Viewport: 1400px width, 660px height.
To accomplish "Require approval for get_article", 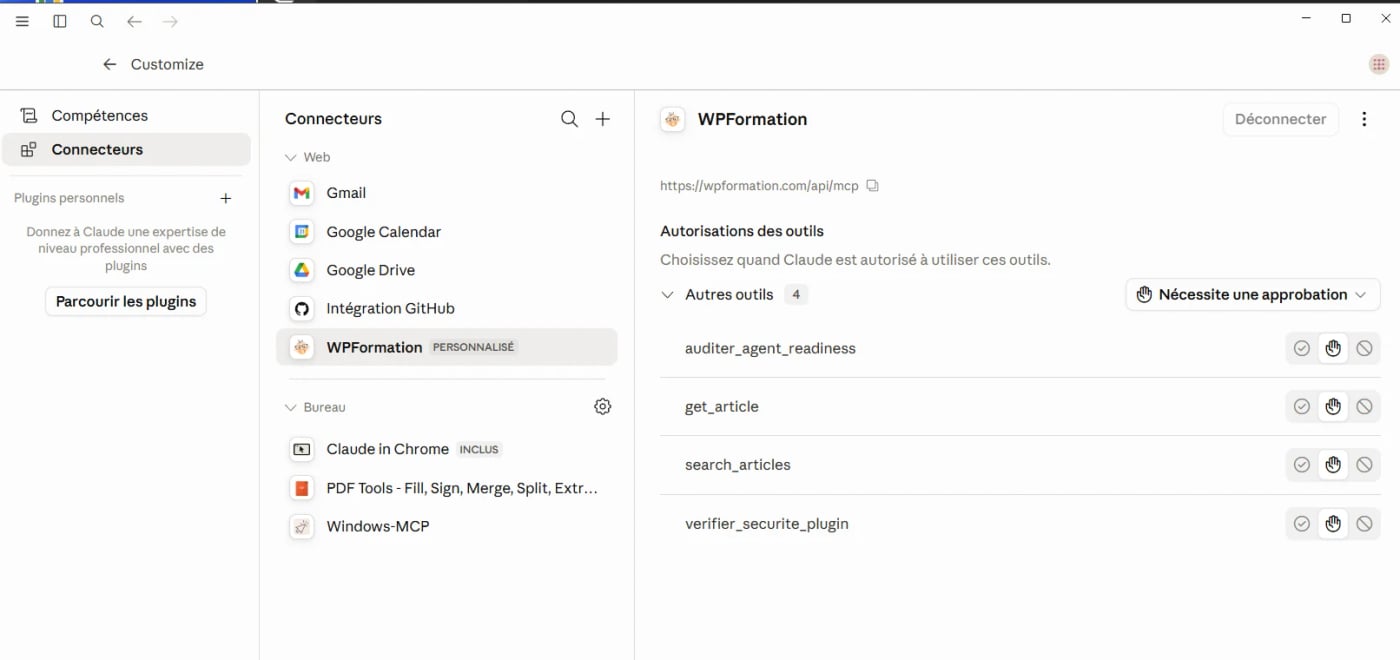I will tap(1333, 407).
